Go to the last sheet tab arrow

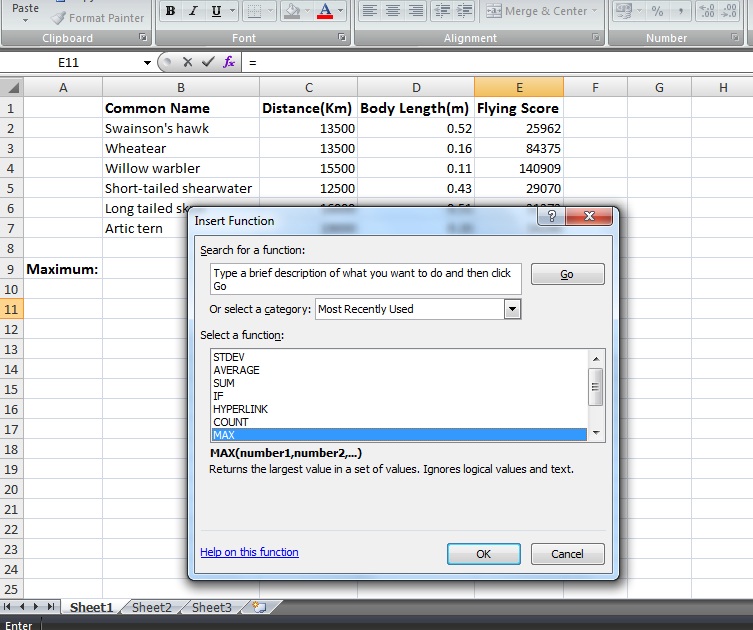click(50, 607)
